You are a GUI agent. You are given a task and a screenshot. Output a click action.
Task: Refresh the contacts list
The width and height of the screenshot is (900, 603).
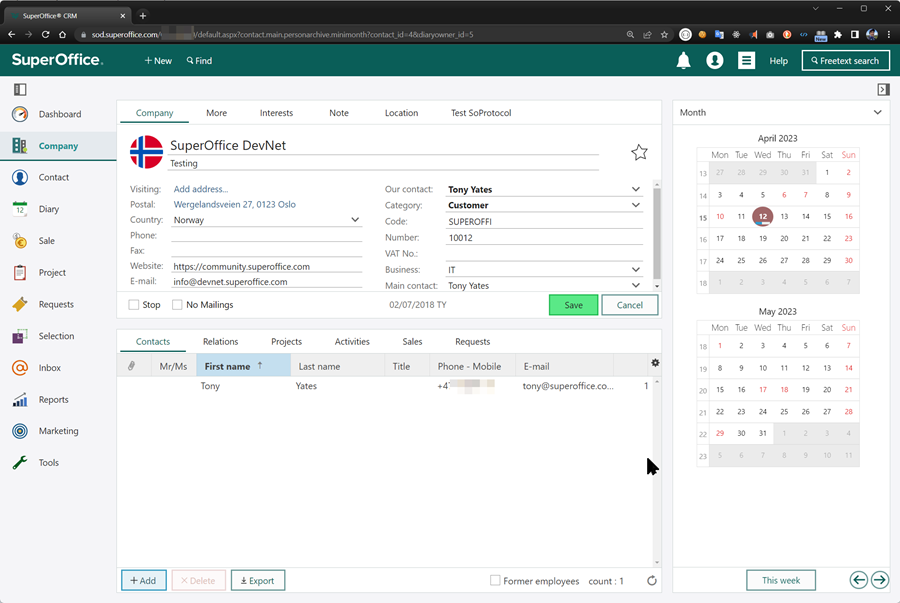tap(652, 581)
